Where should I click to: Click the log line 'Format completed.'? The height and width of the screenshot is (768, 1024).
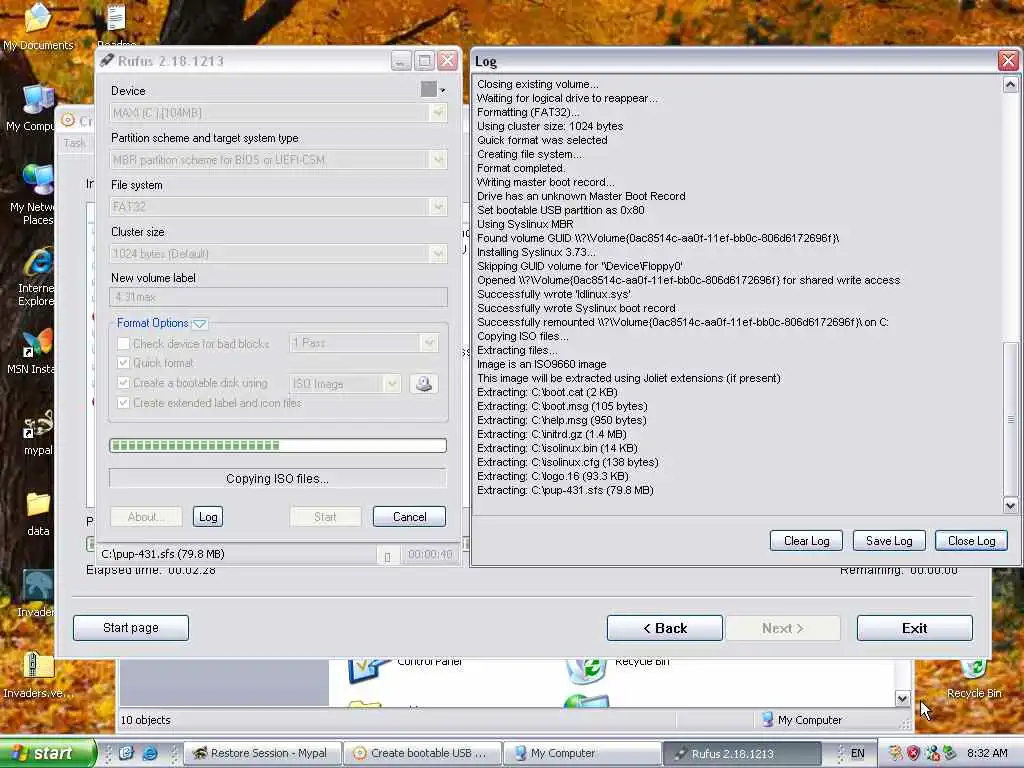point(521,168)
